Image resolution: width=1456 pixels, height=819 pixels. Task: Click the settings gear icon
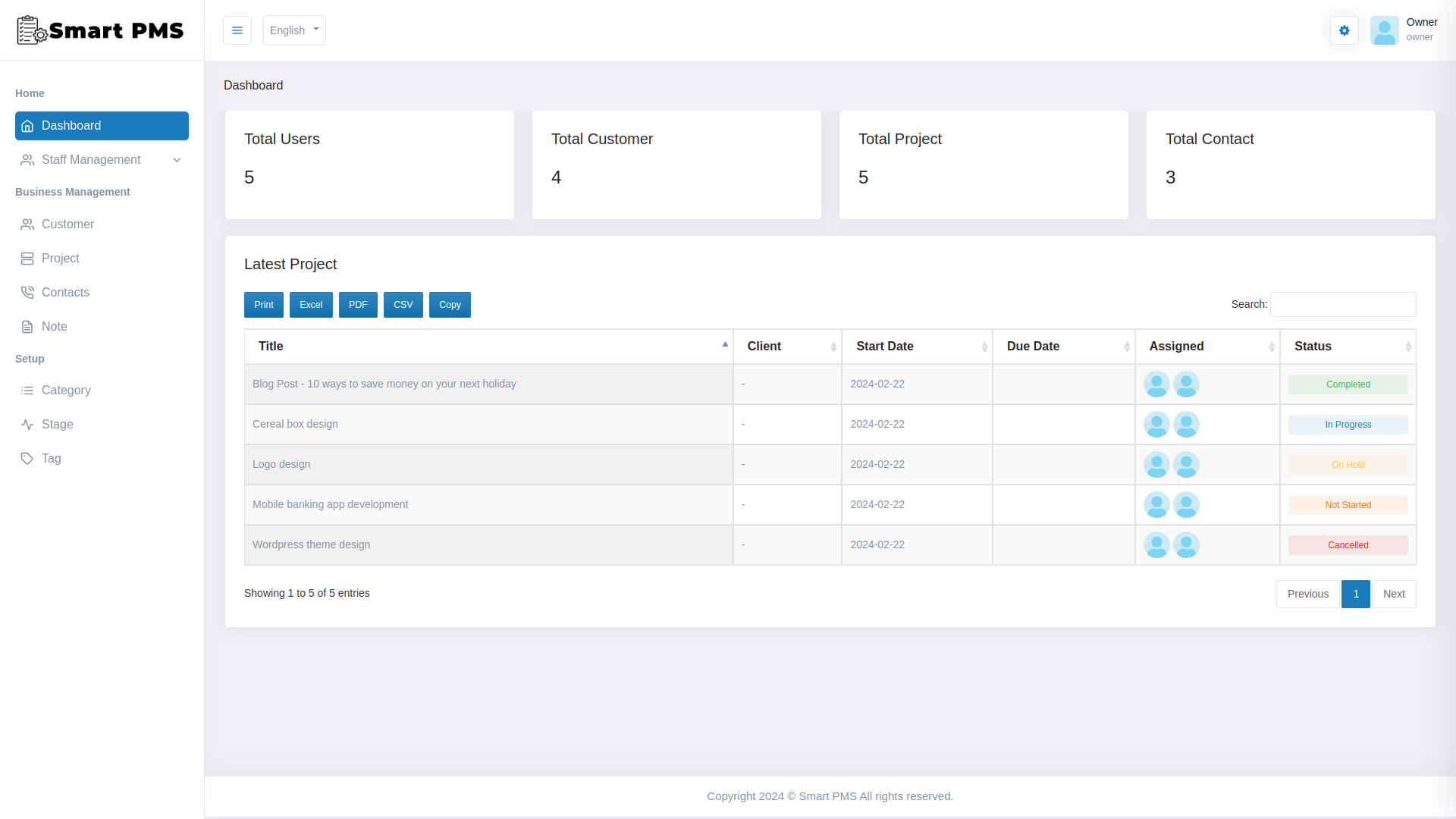click(1344, 30)
